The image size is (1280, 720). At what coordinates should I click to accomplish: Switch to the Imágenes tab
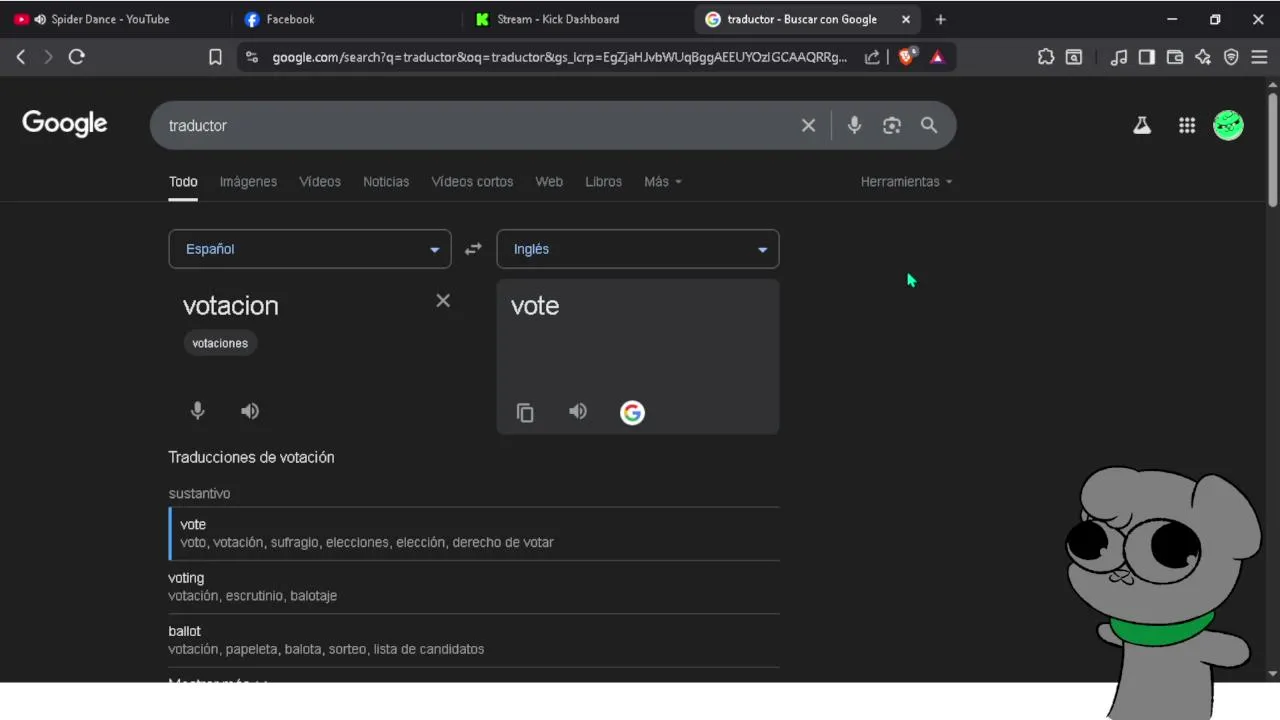click(x=248, y=181)
